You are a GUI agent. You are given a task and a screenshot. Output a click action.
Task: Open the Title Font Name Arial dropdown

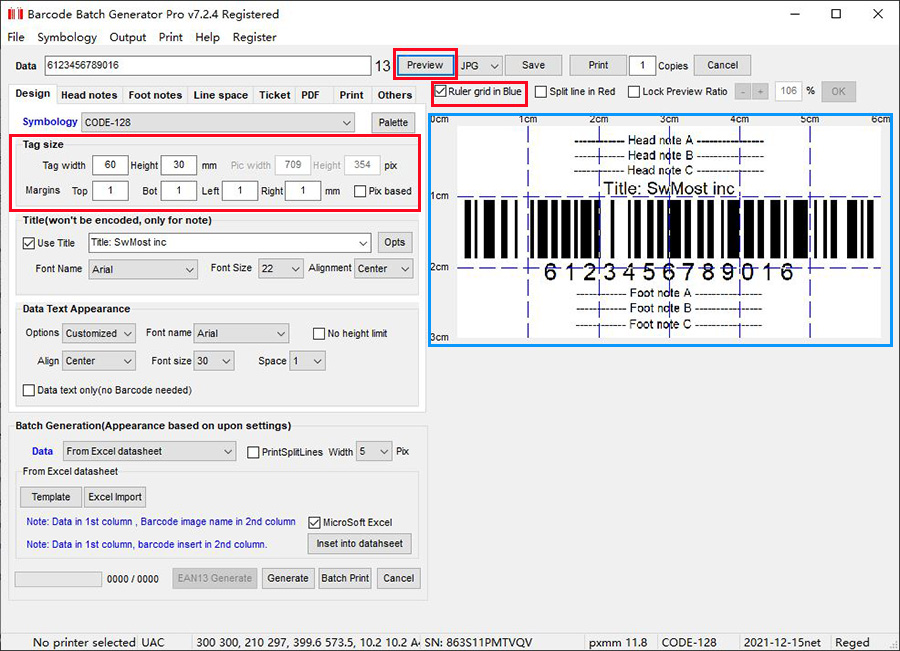(143, 269)
